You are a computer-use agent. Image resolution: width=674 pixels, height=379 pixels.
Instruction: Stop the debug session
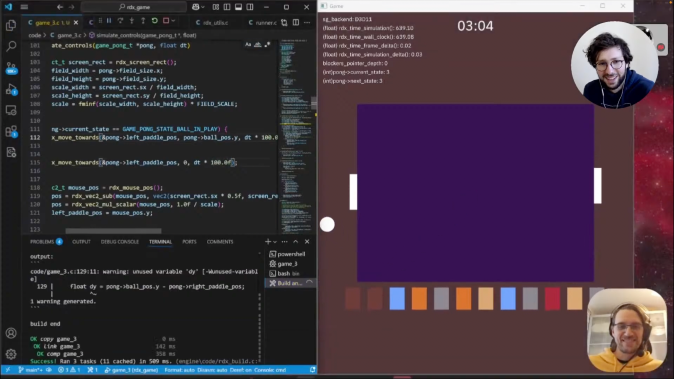(x=166, y=21)
